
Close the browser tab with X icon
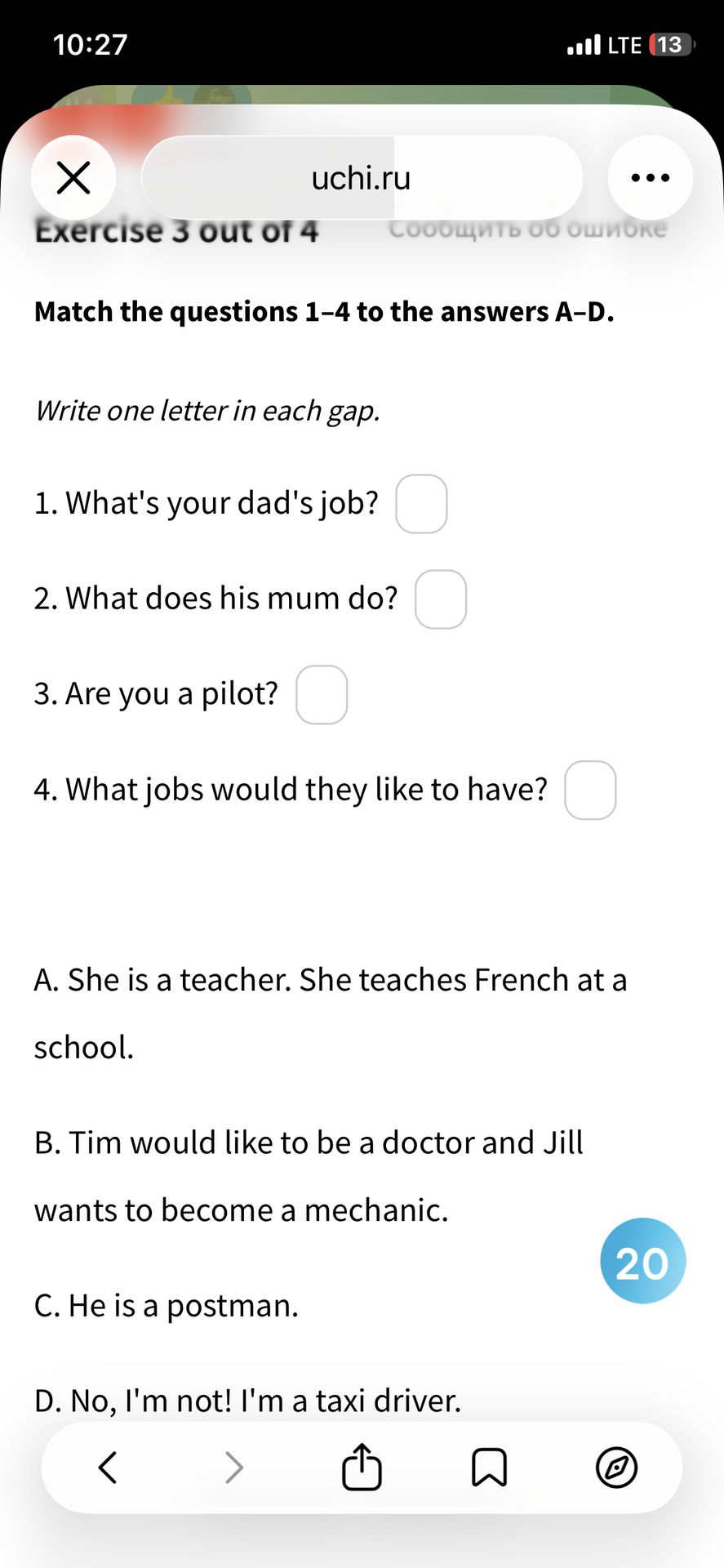pos(73,177)
